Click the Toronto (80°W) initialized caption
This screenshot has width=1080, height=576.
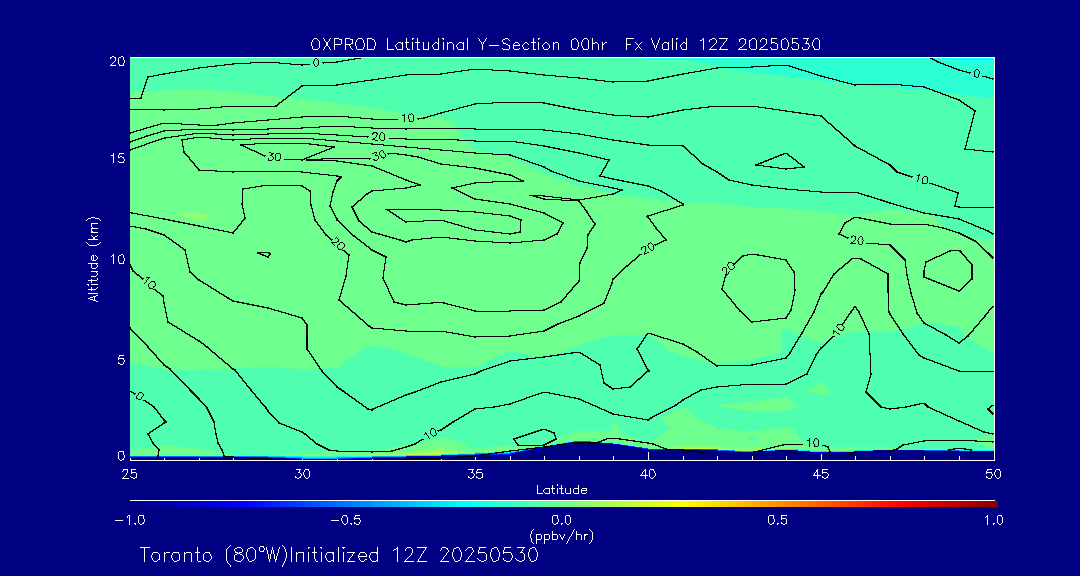coord(339,555)
